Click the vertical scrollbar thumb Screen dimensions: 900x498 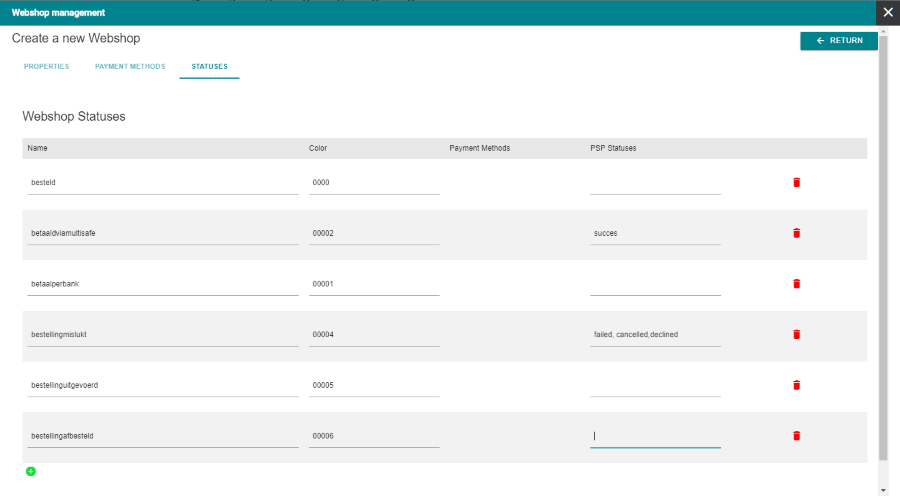click(883, 247)
